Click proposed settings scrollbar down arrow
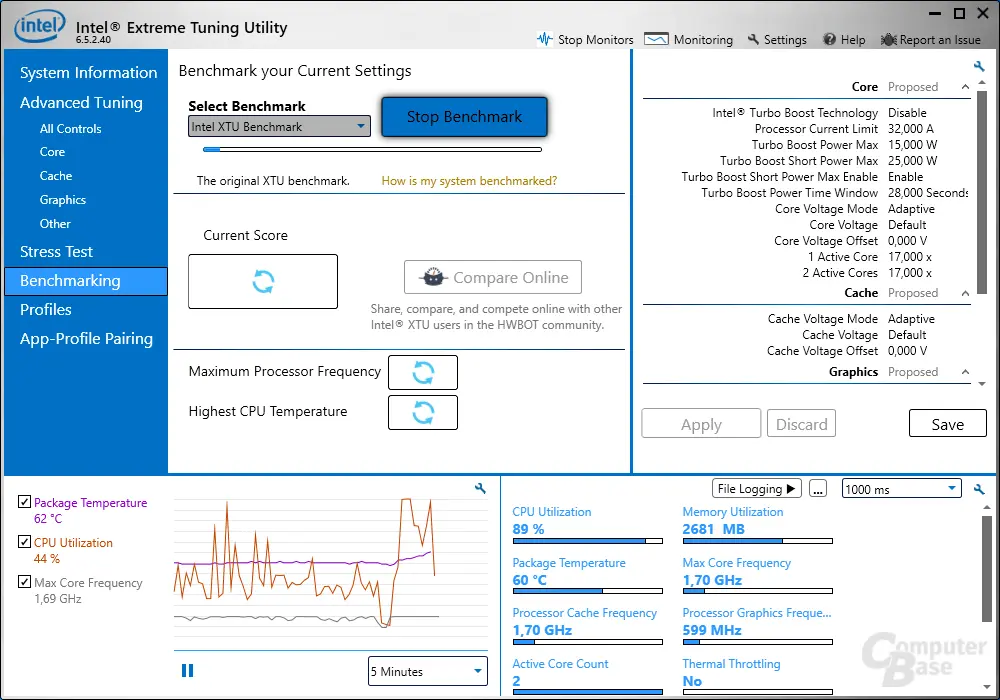Viewport: 1000px width, 700px height. (x=982, y=384)
